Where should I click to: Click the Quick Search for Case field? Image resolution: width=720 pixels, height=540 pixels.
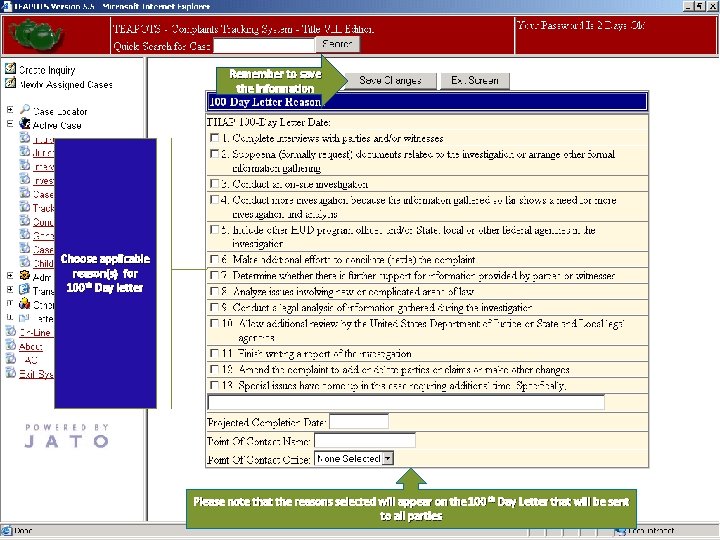[264, 45]
